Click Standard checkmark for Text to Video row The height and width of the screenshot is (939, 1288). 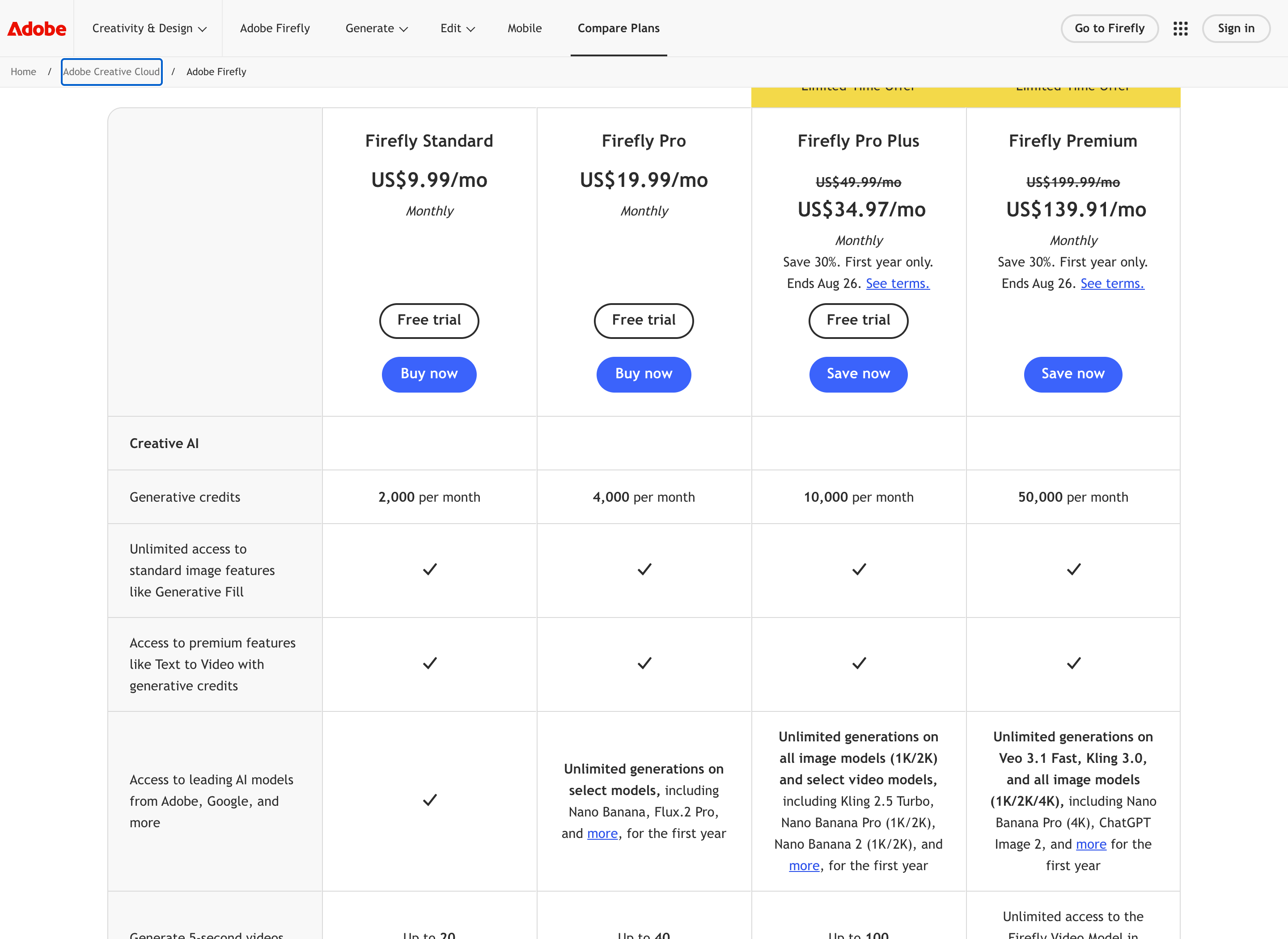click(x=430, y=663)
